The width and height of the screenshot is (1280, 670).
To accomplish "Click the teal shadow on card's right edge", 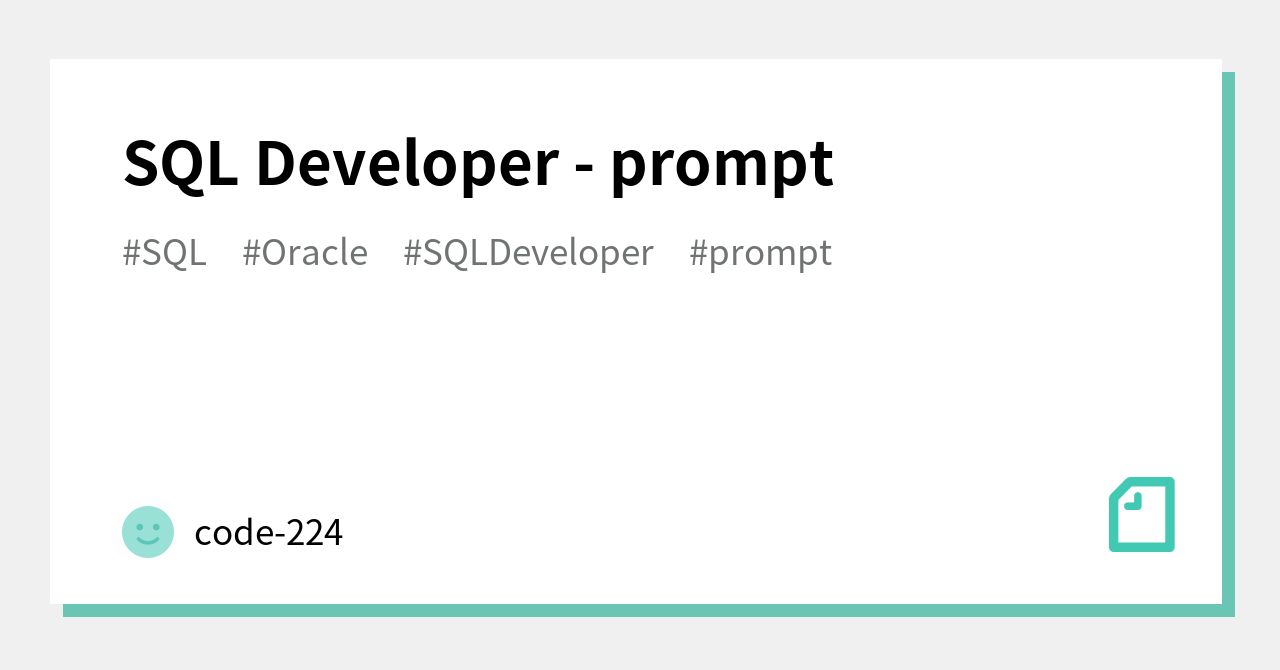I will point(1228,340).
